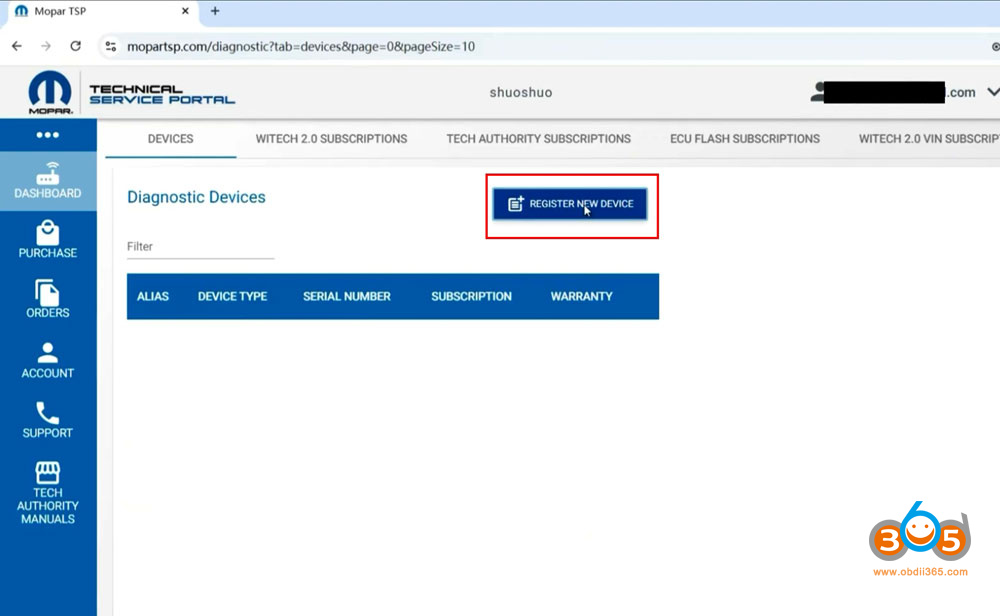Select the Devices tab
Screen dimensions: 1000x616
(x=170, y=139)
